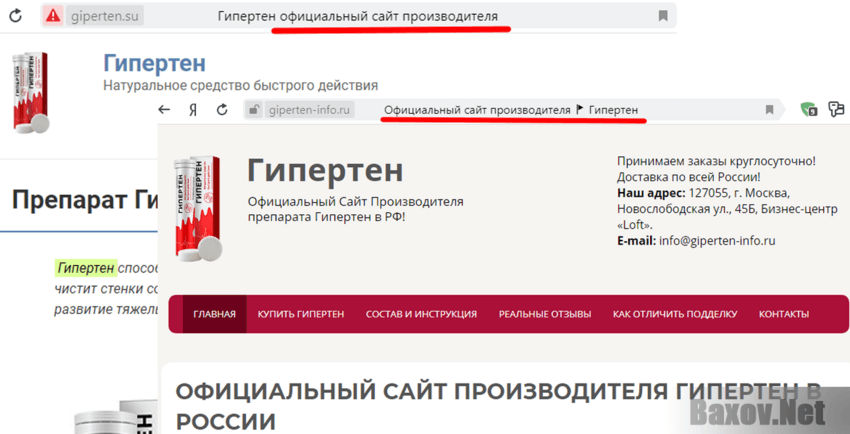This screenshot has width=850, height=434.
Task: Click the 'Препарат Ги' heading in back window
Action: tap(85, 200)
